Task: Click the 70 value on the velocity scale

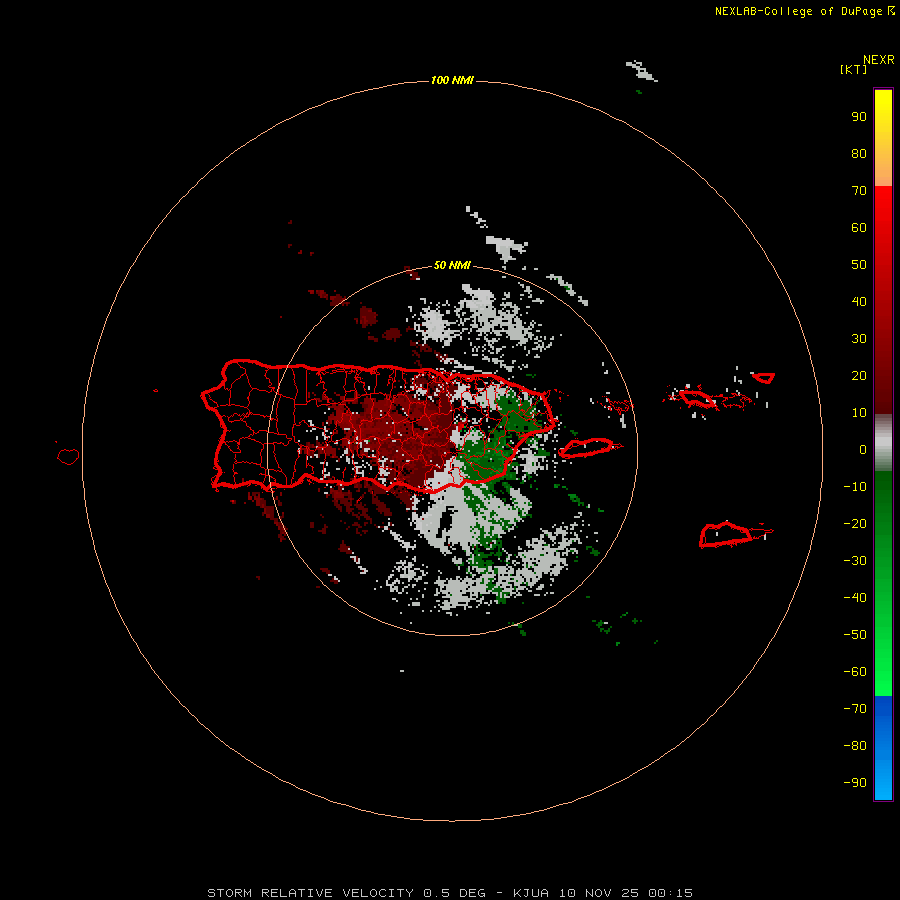Action: (859, 191)
